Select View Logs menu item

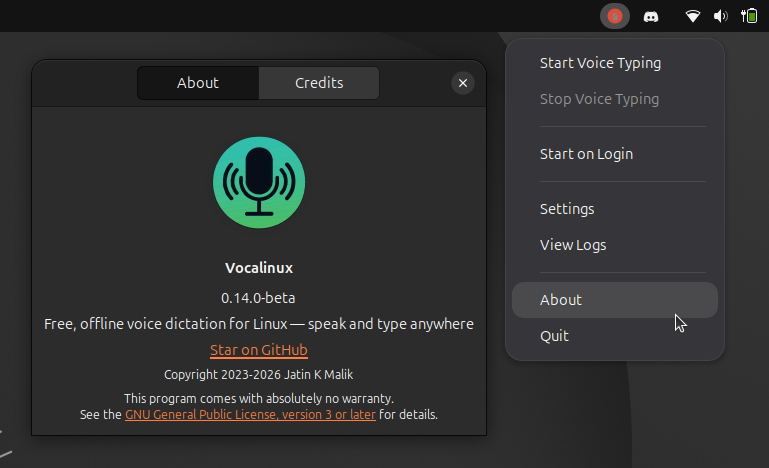click(x=615, y=245)
